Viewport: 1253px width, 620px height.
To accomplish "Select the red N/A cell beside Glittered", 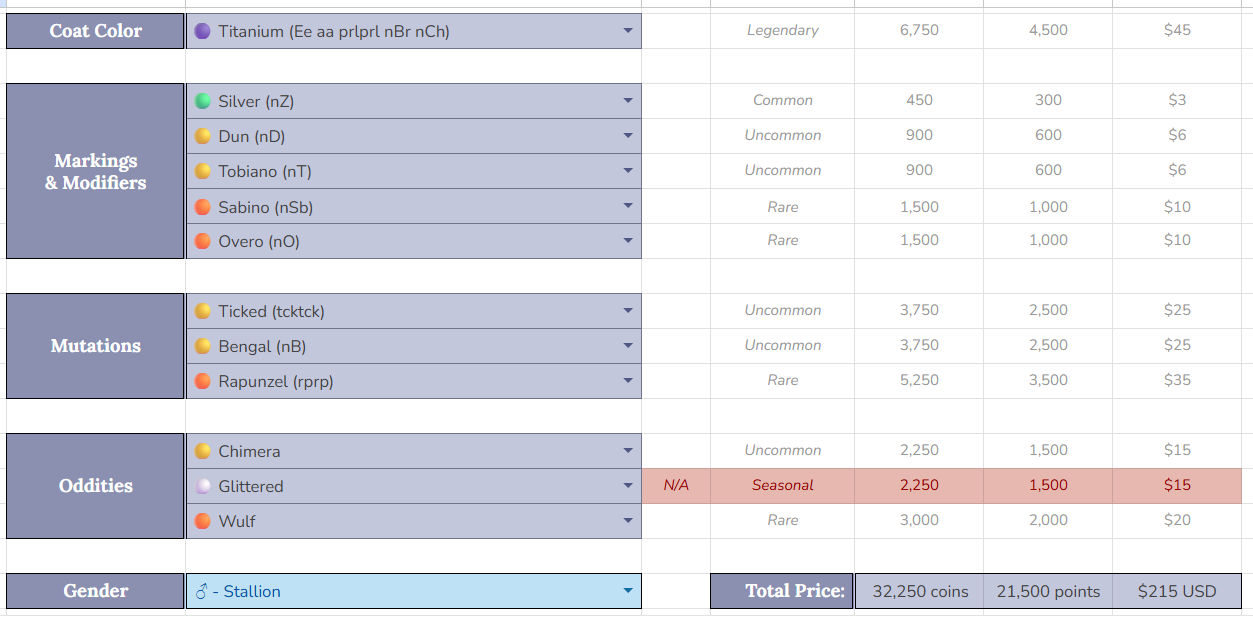I will pos(676,486).
